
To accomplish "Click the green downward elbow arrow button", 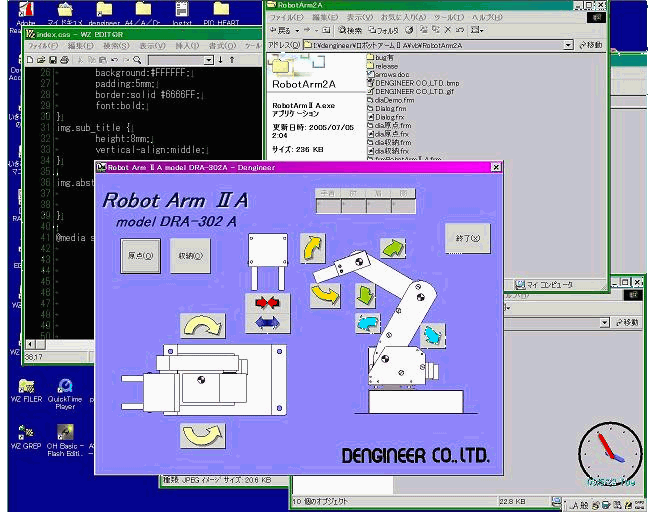I will click(366, 296).
